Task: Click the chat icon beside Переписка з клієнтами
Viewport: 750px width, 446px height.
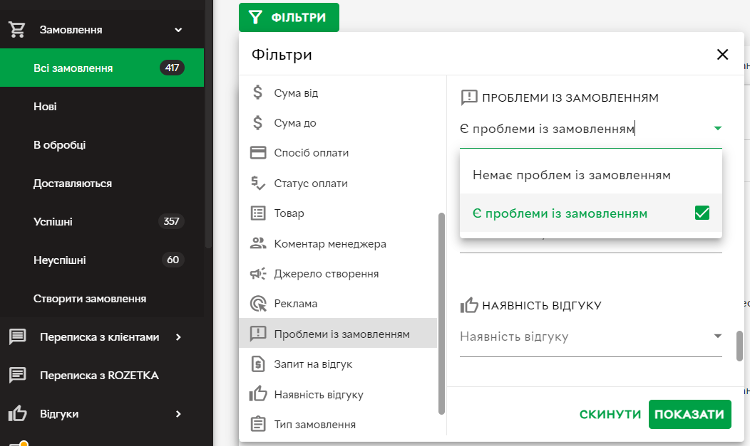Action: click(17, 337)
